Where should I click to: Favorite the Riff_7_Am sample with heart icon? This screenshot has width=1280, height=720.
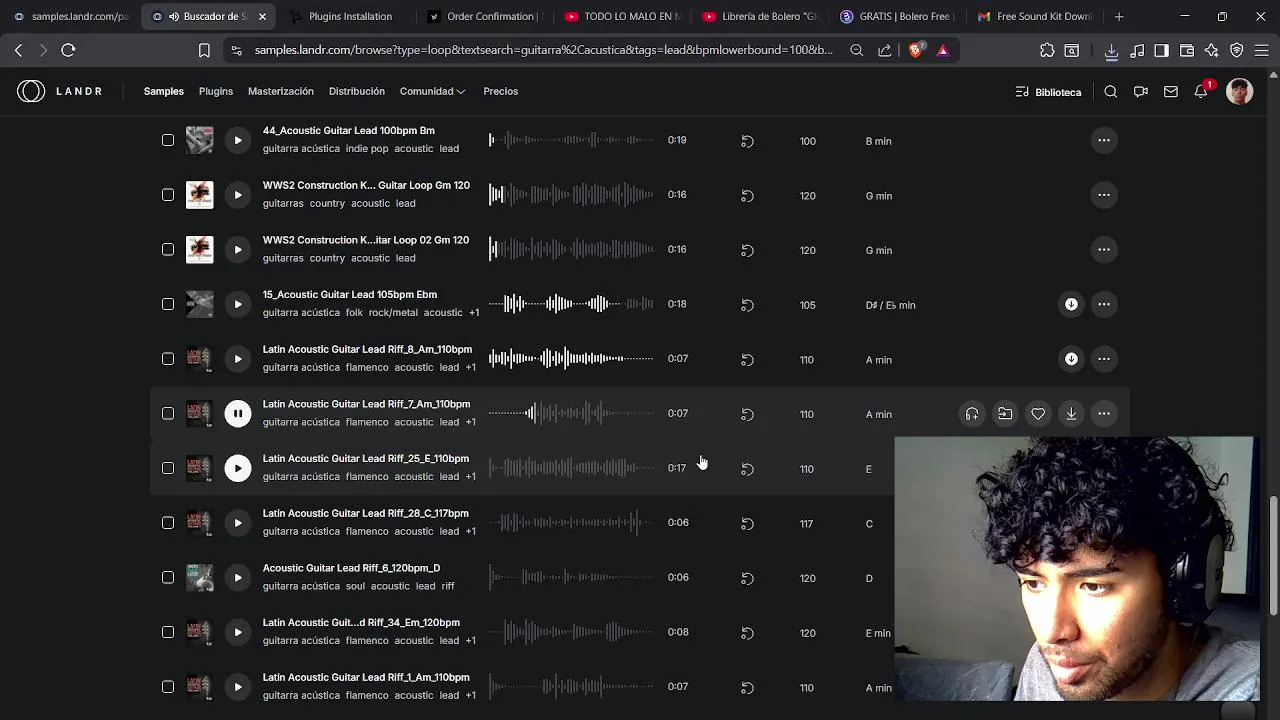1038,414
